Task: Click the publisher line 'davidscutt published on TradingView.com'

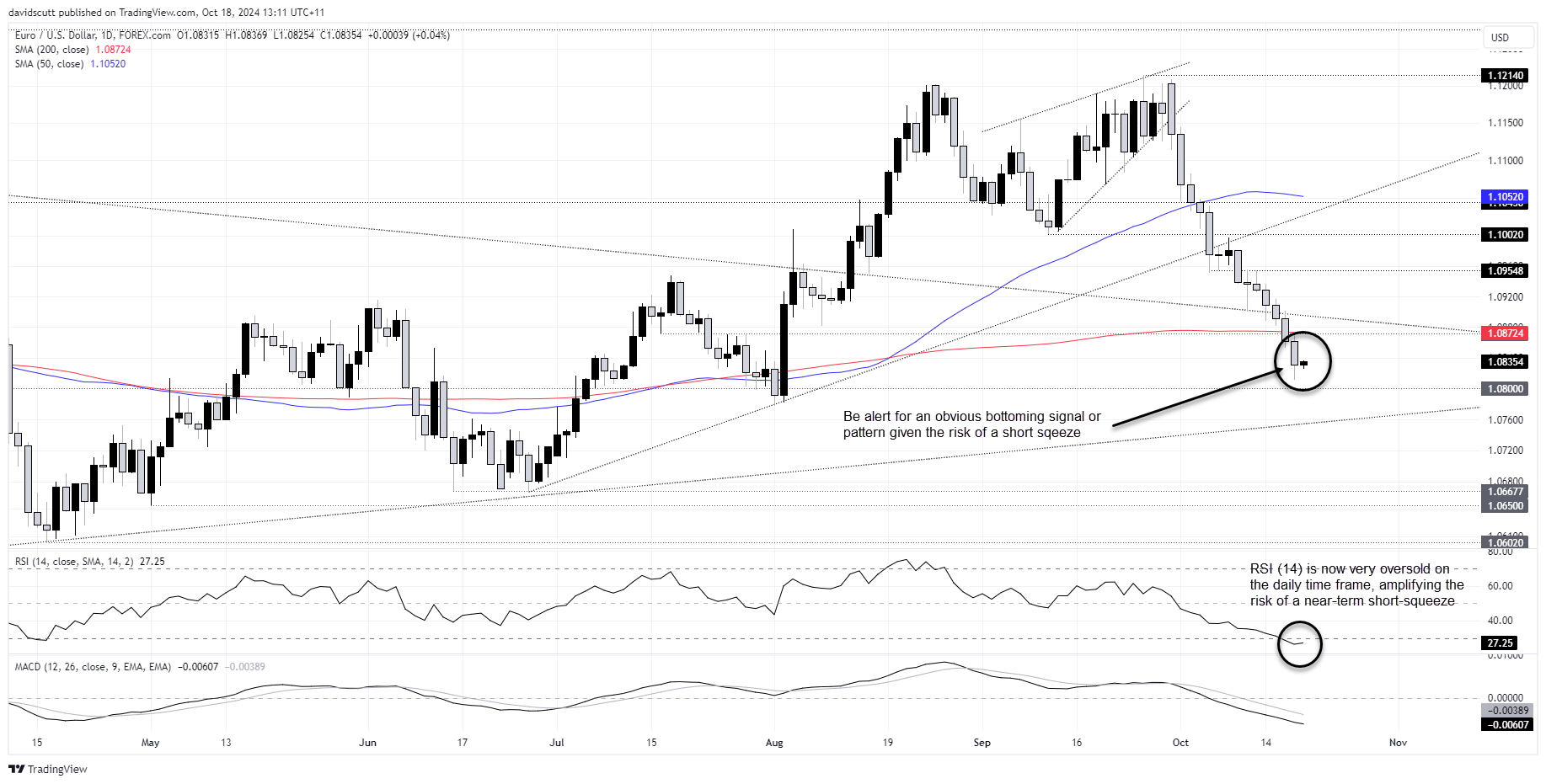Action: (x=102, y=13)
